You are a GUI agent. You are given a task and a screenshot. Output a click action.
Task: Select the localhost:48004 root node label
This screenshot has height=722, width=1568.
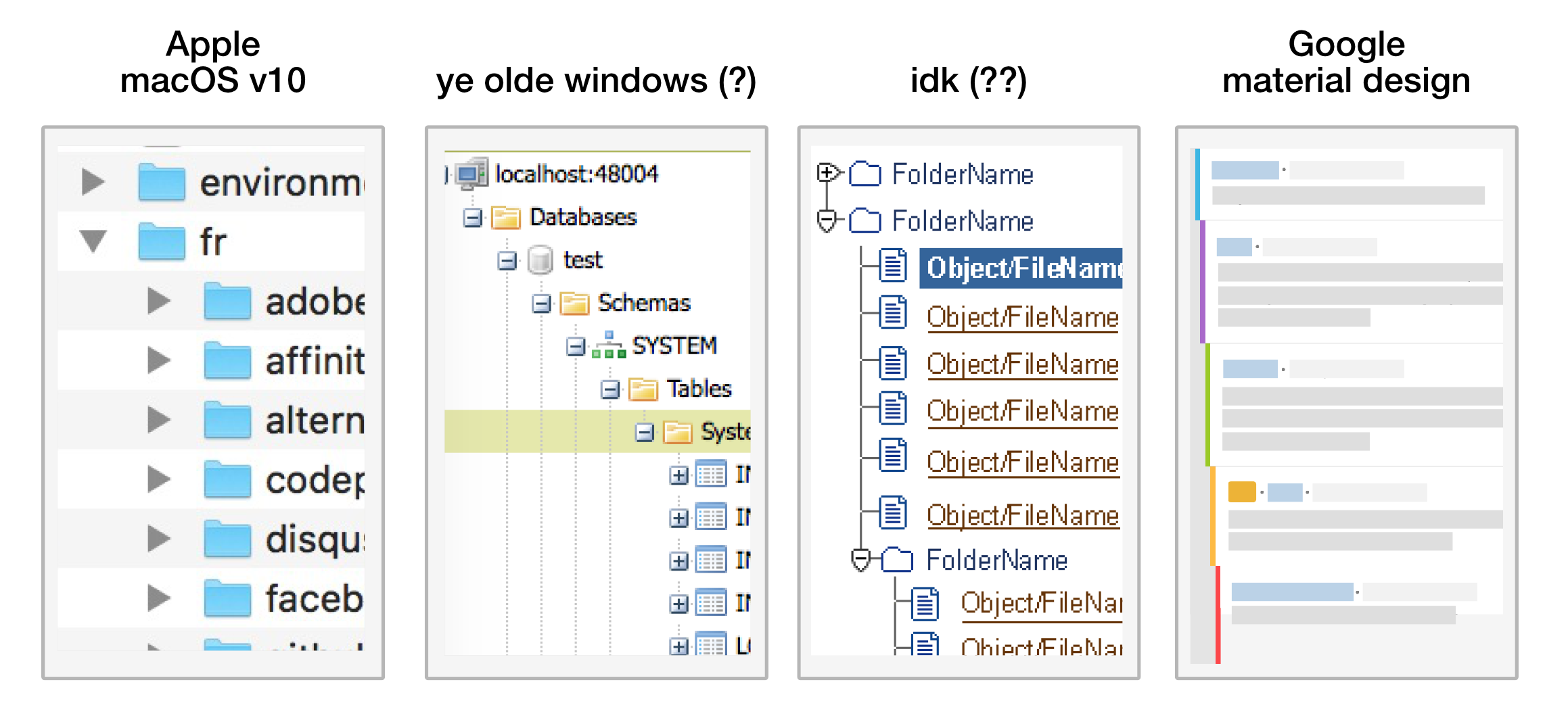click(x=576, y=174)
